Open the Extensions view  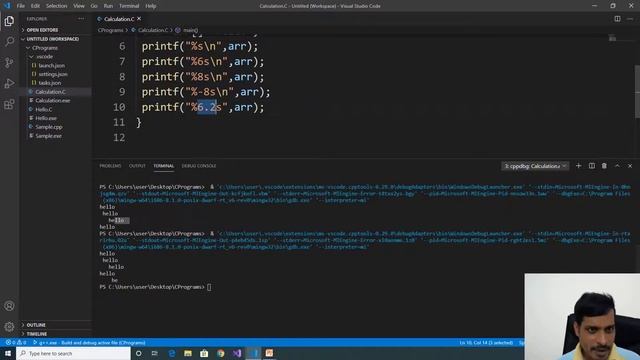click(9, 104)
